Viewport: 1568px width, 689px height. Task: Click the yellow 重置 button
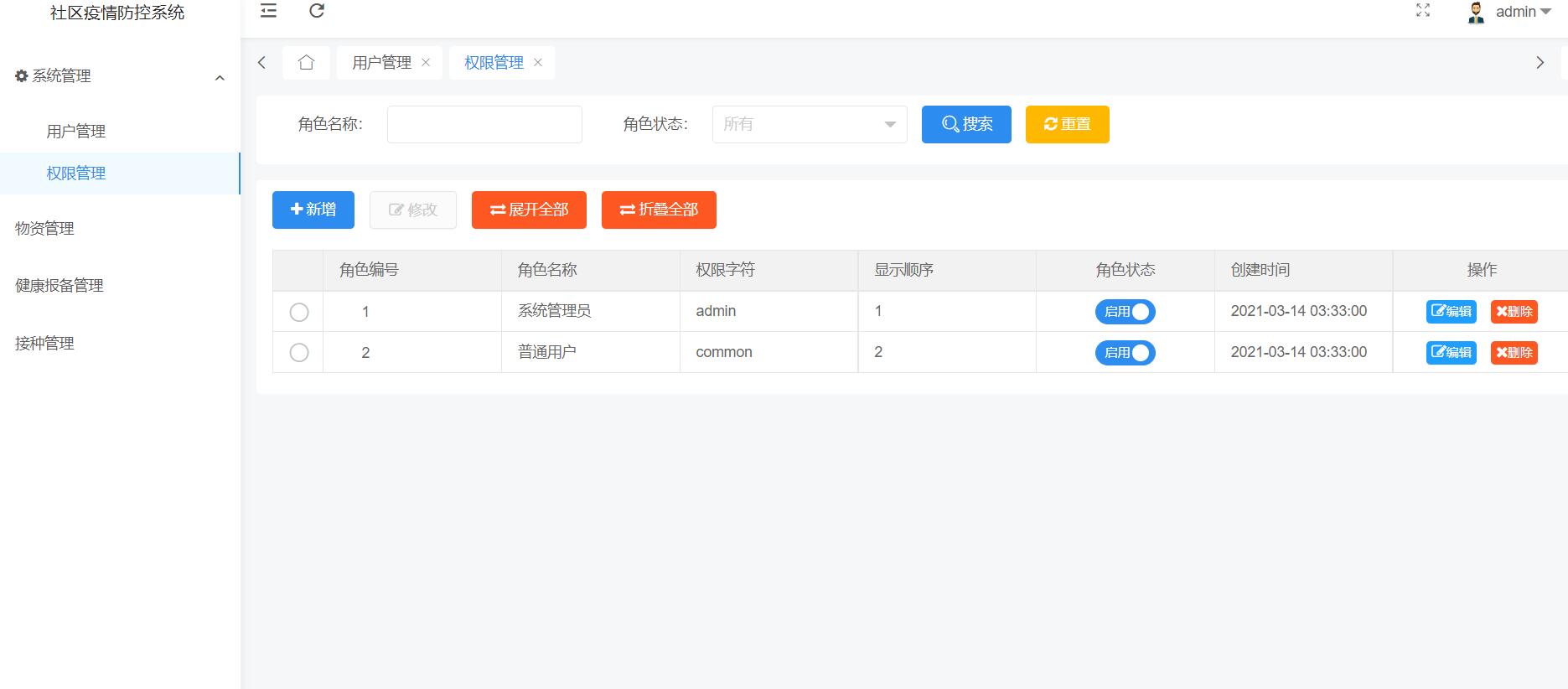[1067, 124]
